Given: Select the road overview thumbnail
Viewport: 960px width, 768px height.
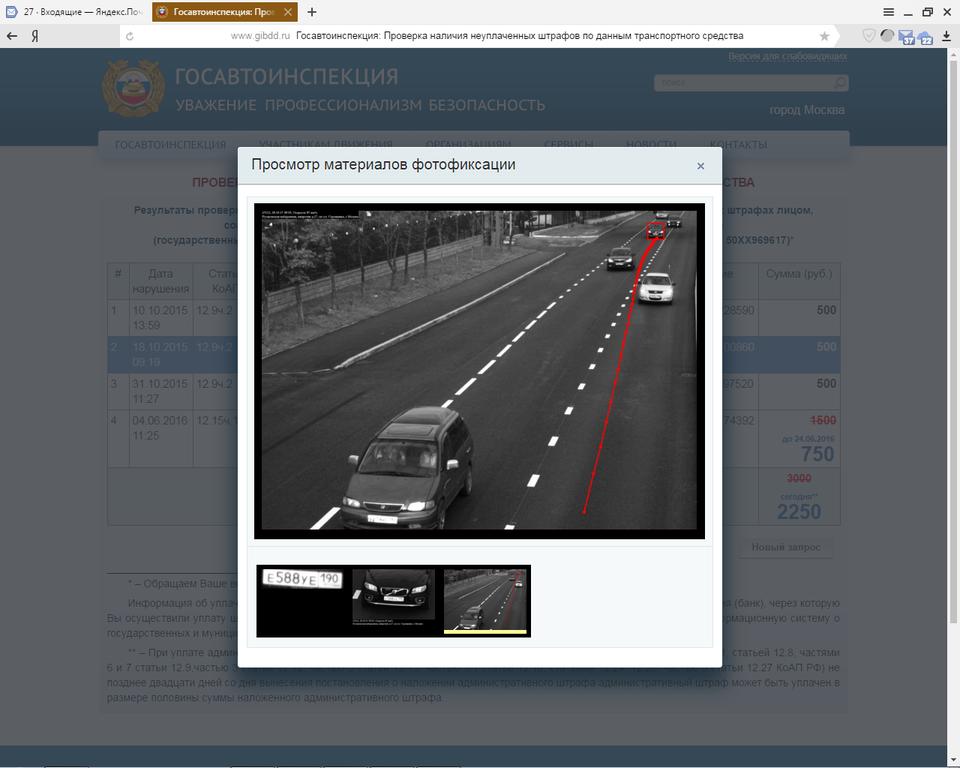Looking at the screenshot, I should [486, 600].
